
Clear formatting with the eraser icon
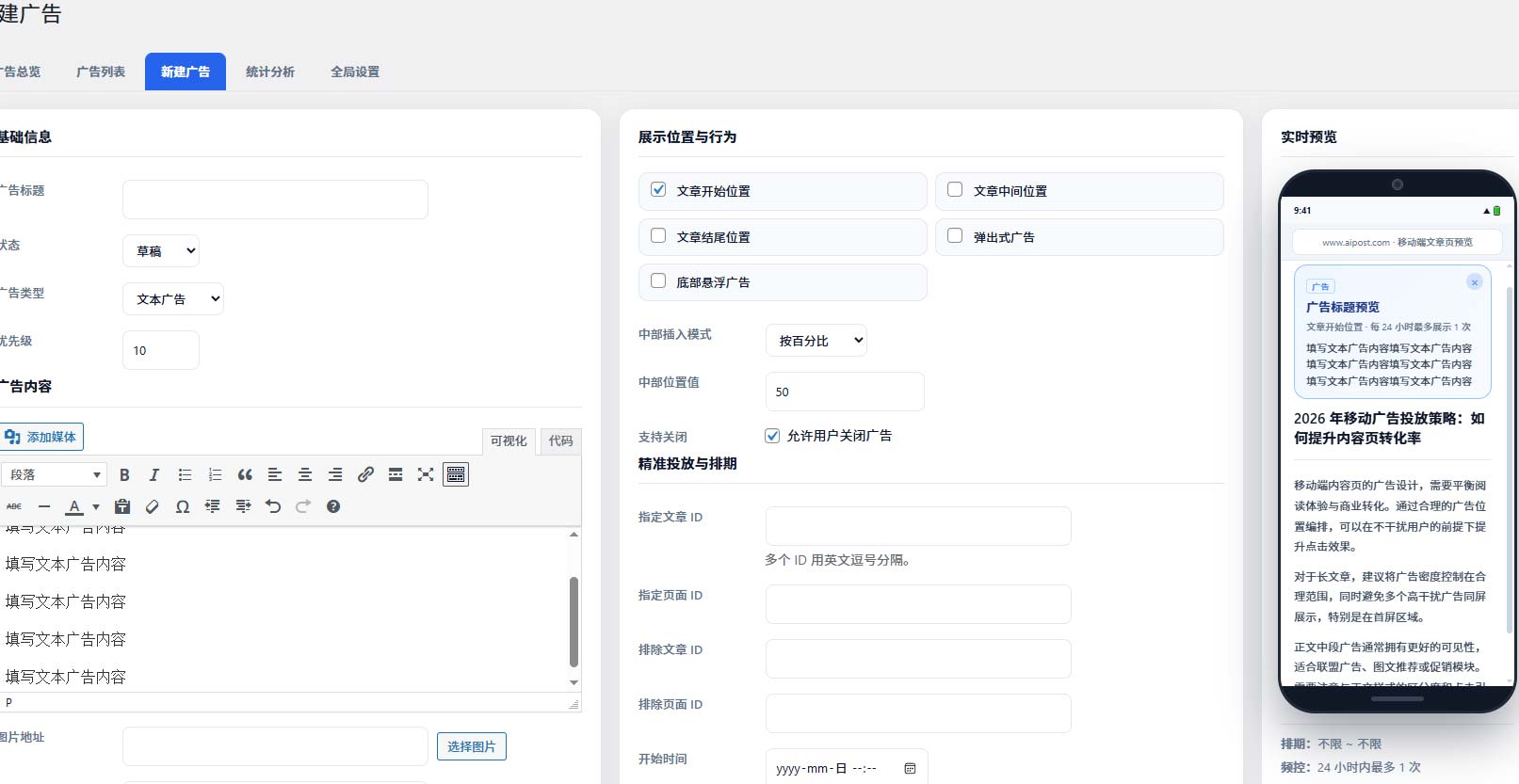(153, 506)
